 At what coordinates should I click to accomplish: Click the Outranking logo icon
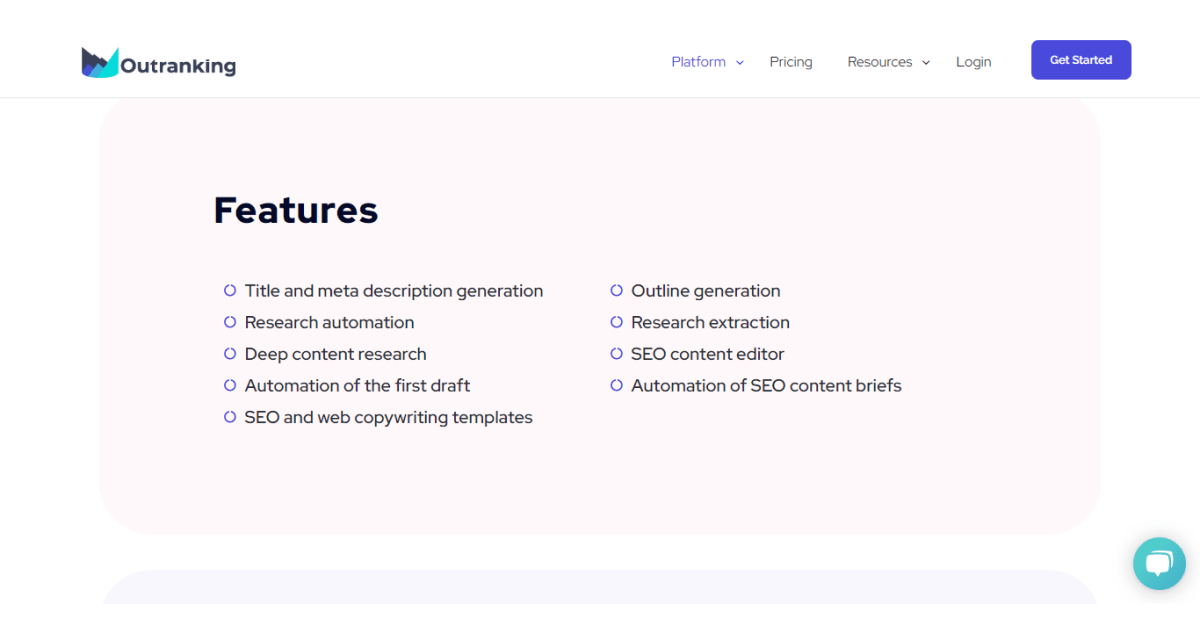click(100, 62)
